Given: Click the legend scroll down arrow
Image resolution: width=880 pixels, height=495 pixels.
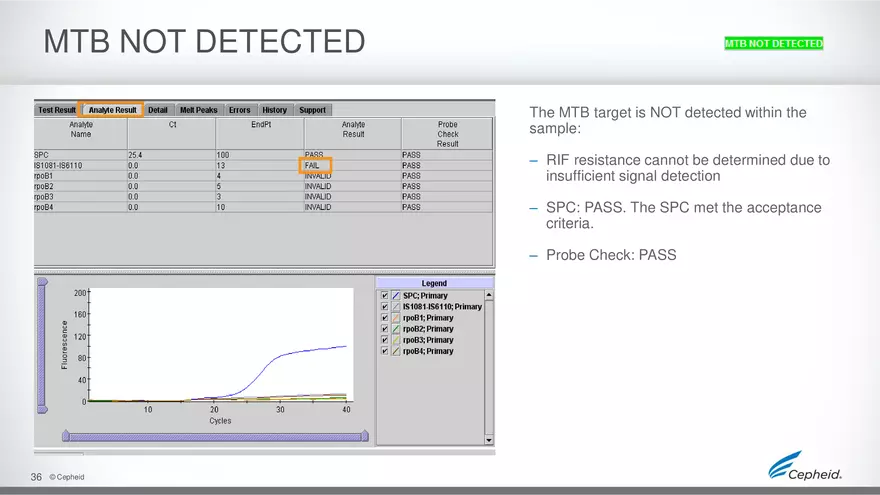Looking at the screenshot, I should (489, 439).
